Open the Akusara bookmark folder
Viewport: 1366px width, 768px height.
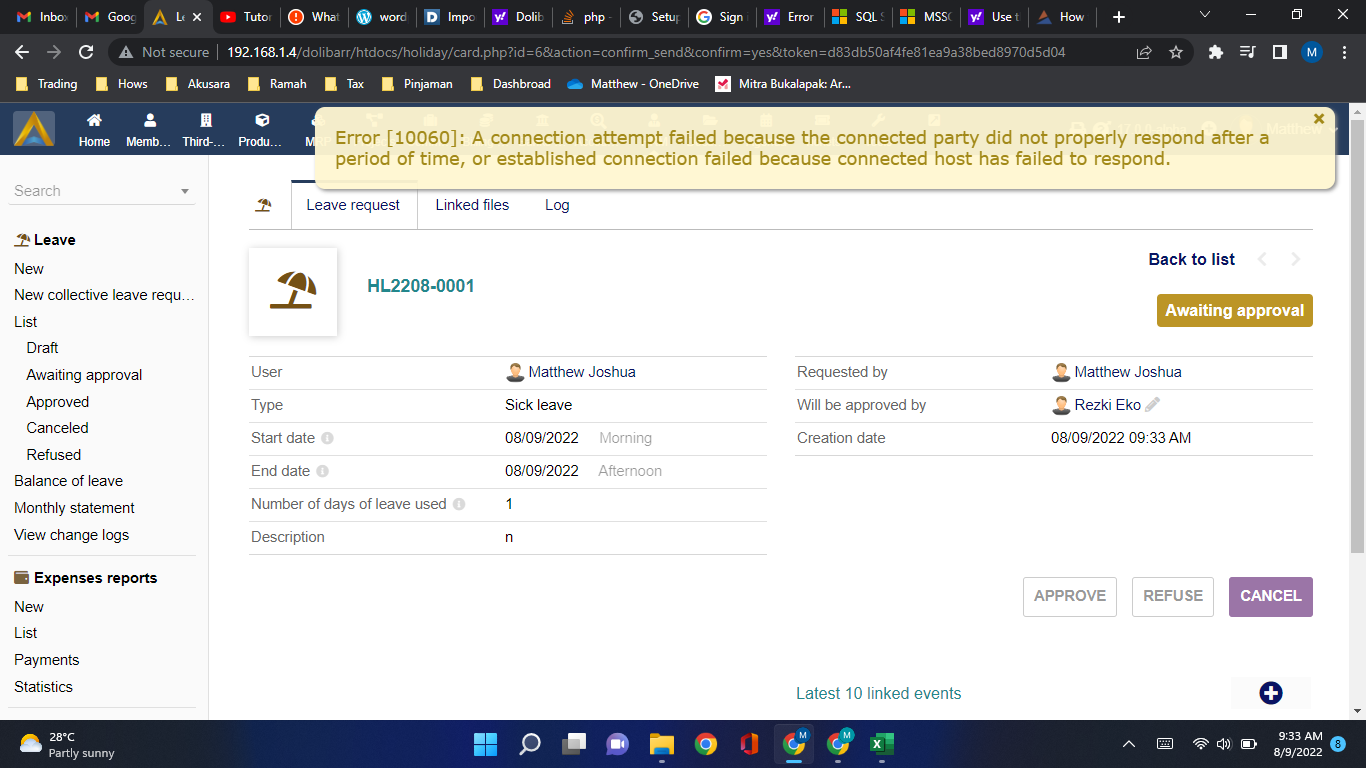click(197, 84)
